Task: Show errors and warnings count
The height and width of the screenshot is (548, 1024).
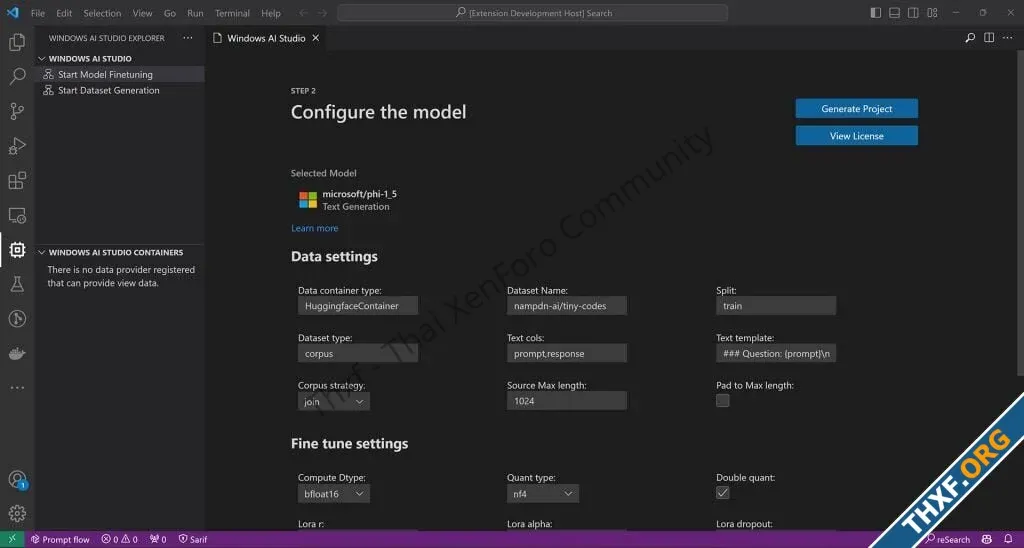Action: click(x=120, y=540)
